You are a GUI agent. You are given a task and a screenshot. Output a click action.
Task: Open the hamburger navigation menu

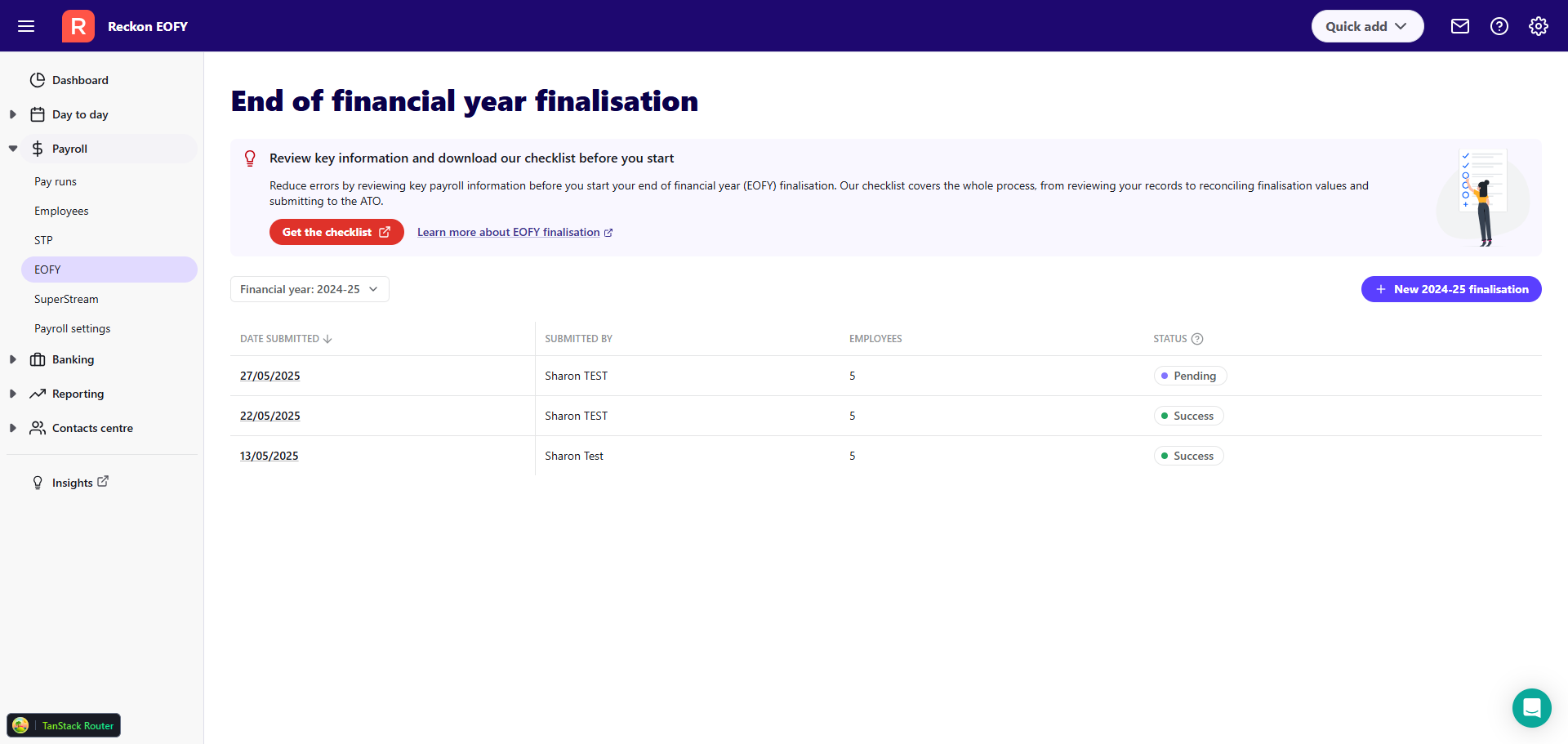pos(26,26)
